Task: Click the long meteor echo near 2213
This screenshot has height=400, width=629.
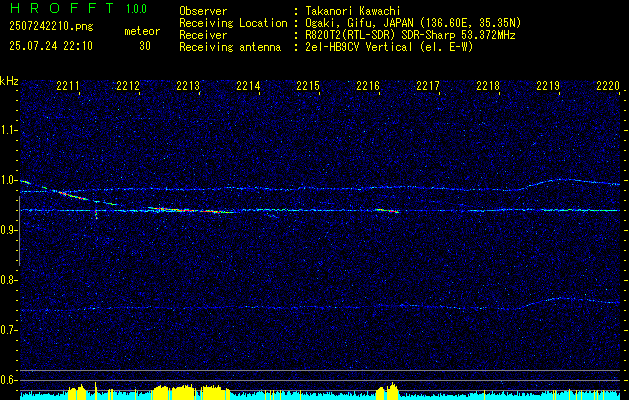Action: click(191, 210)
